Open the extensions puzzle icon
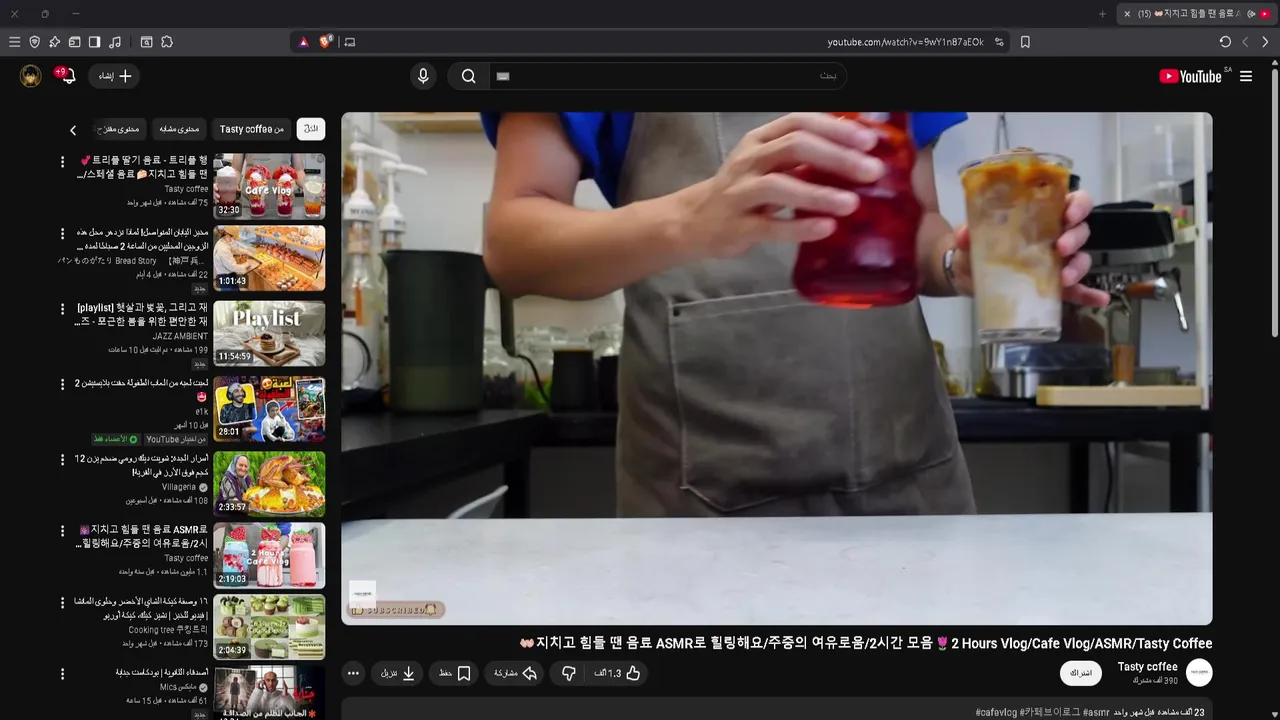Image resolution: width=1280 pixels, height=720 pixels. coord(167,42)
